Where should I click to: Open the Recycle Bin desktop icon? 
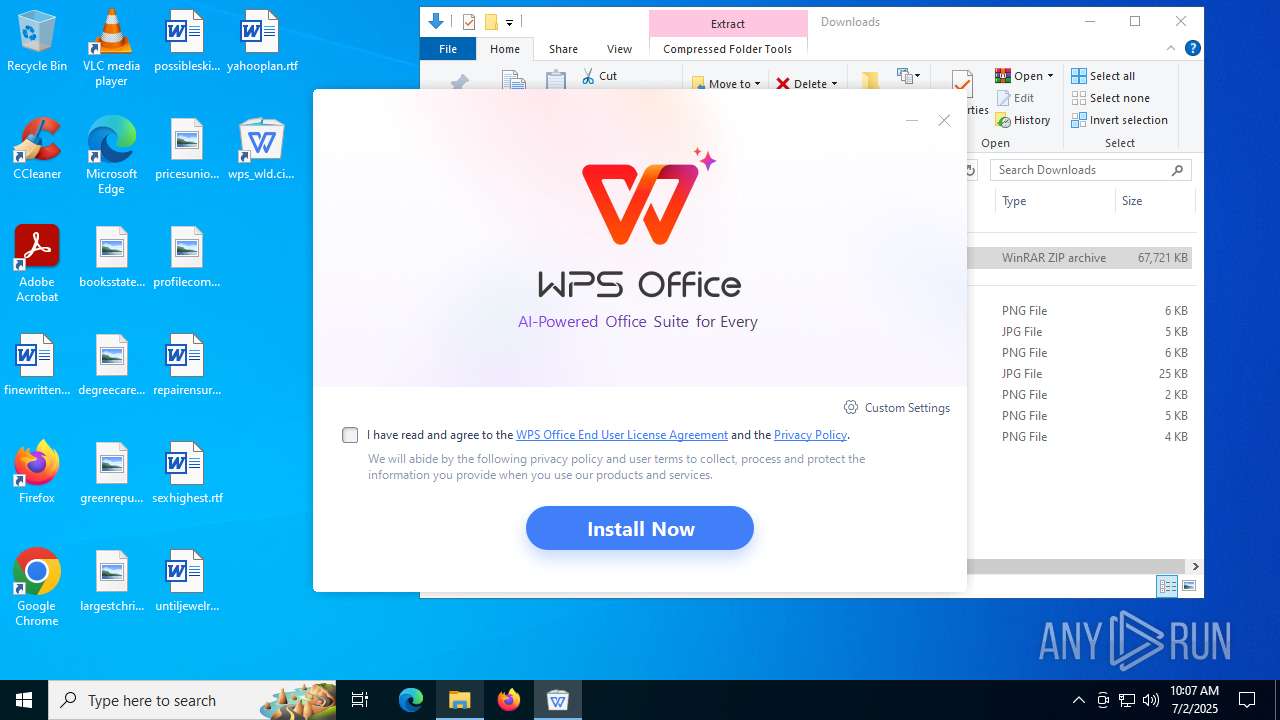37,41
